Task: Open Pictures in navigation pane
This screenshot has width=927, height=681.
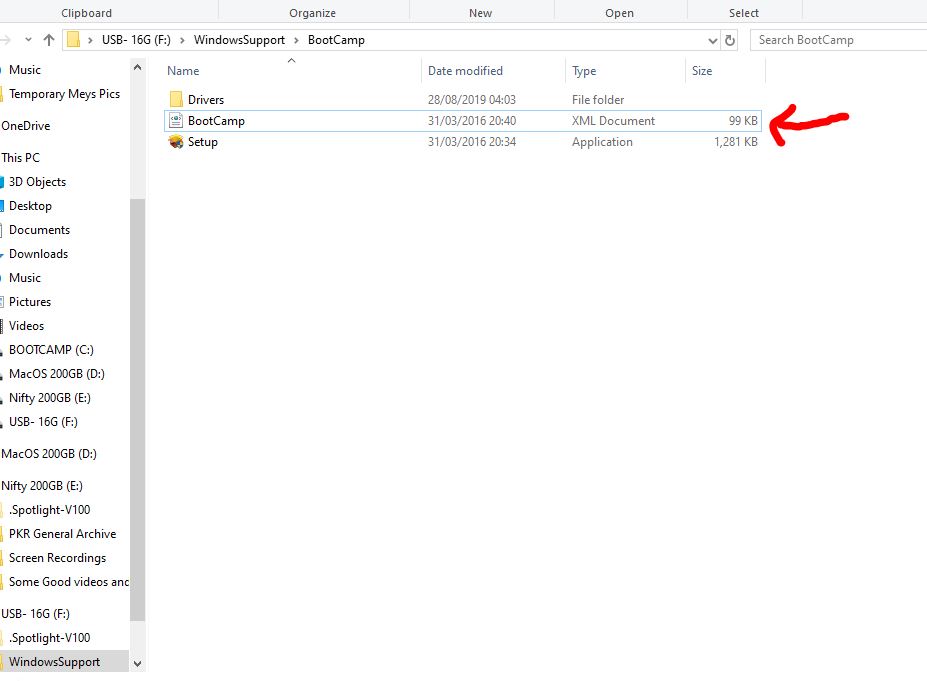Action: pyautogui.click(x=30, y=302)
